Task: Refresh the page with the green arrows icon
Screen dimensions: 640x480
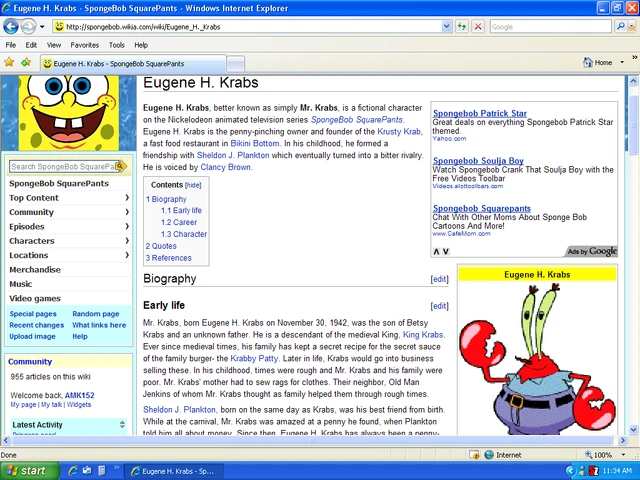Action: coord(462,27)
